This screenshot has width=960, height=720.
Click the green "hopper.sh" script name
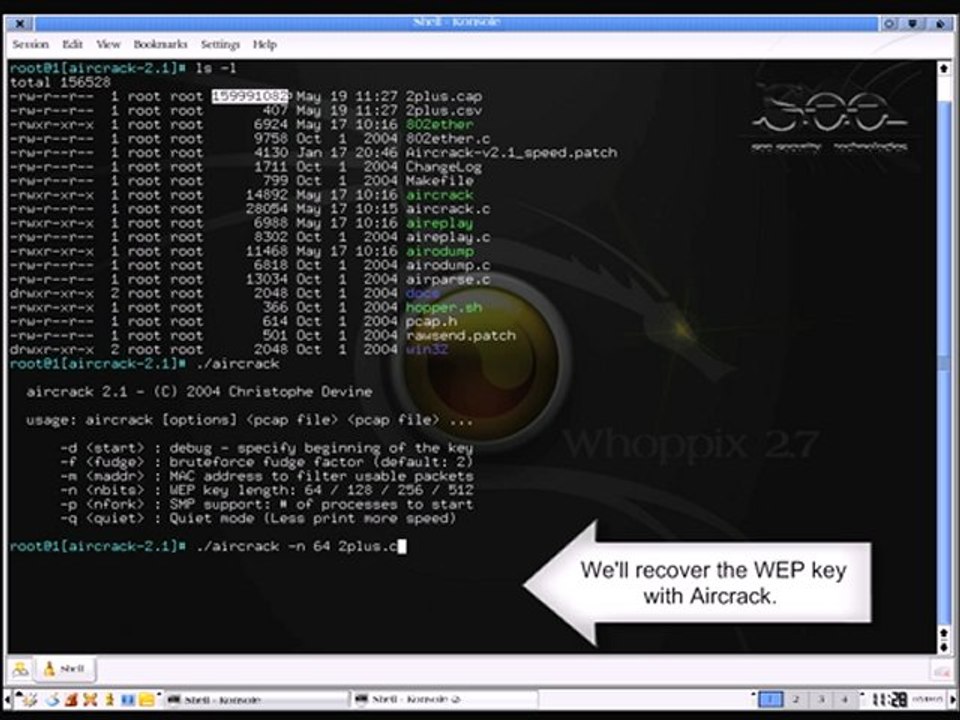pyautogui.click(x=444, y=307)
